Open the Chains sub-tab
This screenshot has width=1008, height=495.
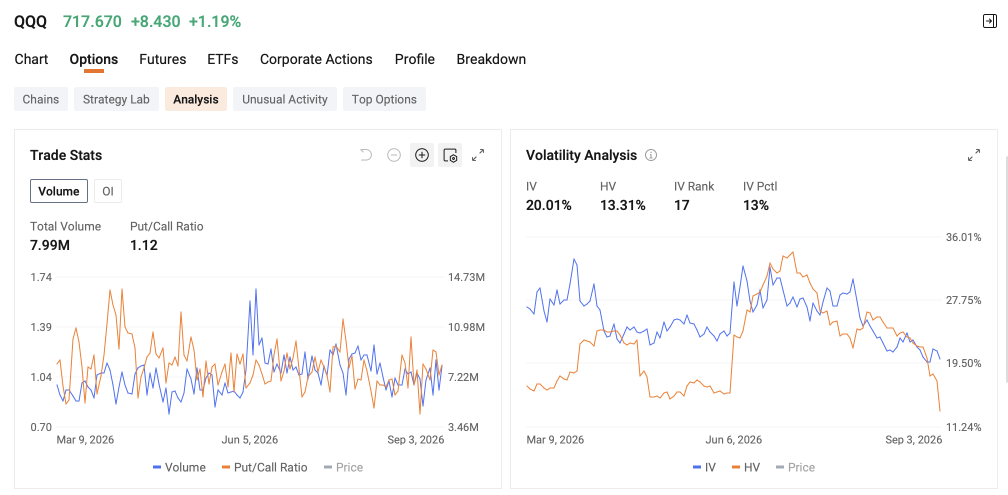40,99
